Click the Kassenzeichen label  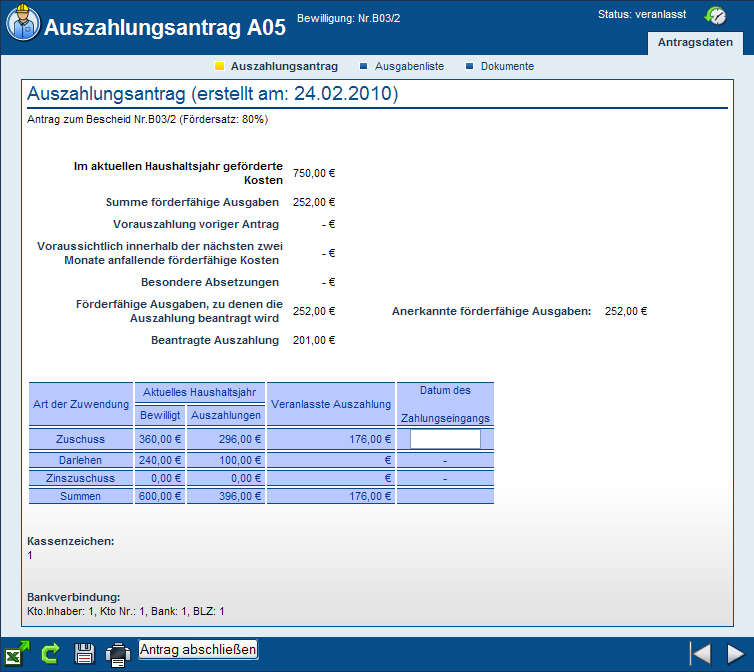pos(71,541)
